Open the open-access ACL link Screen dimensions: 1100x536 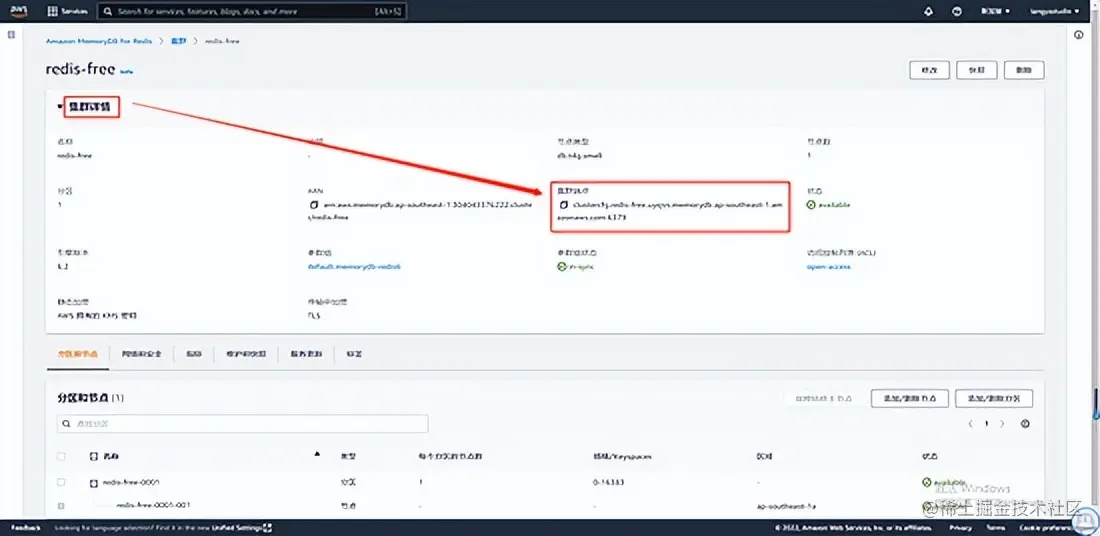click(829, 267)
